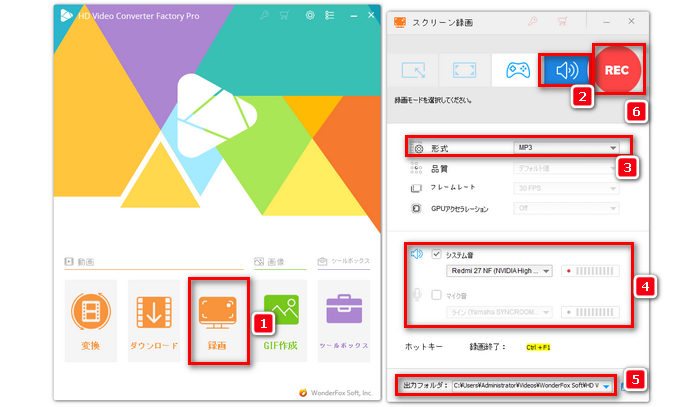Viewport: 700px width, 407px height.
Task: Open the ダウンロード downloader module
Action: tap(154, 320)
